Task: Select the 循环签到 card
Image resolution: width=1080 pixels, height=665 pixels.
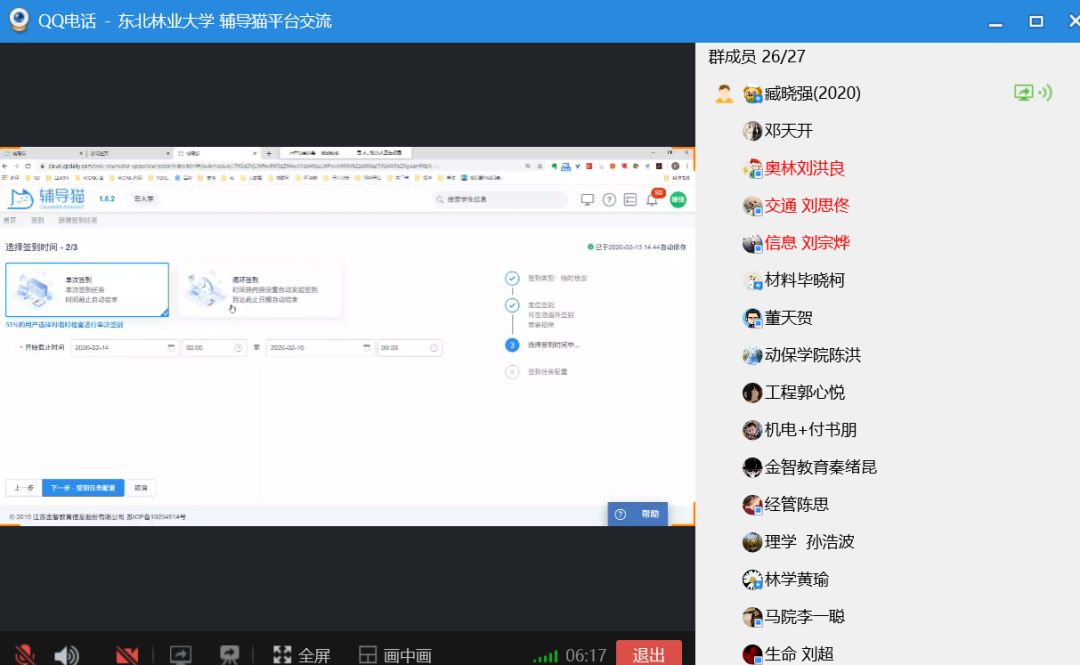Action: [259, 289]
